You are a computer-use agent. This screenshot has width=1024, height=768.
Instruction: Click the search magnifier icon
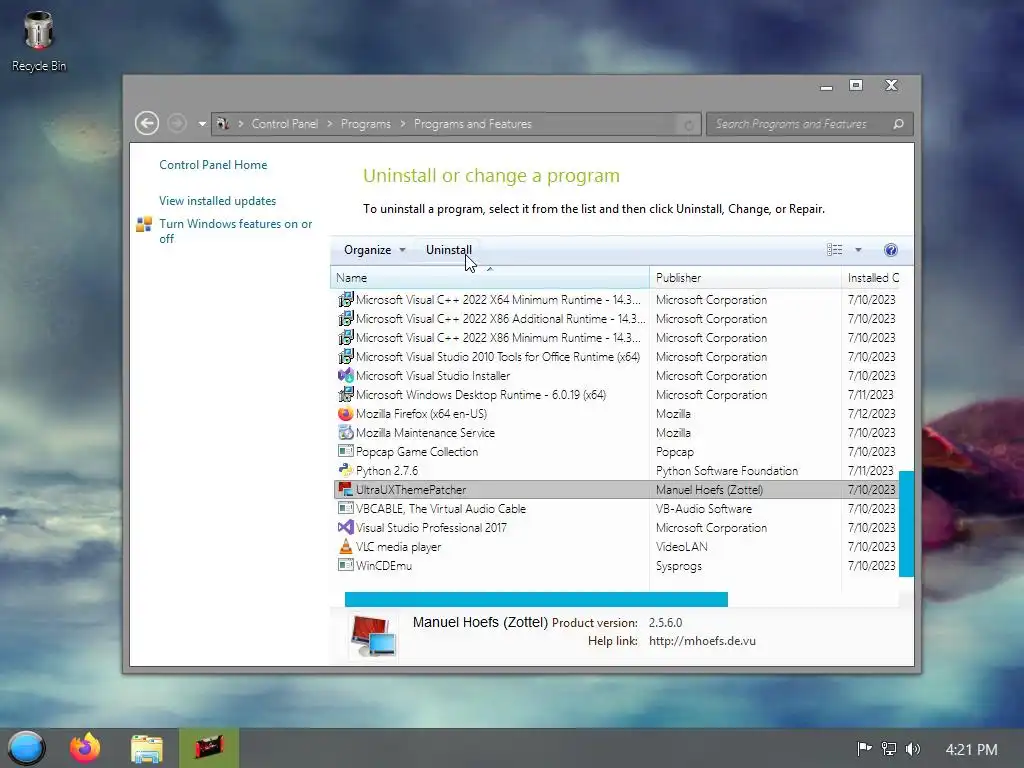pyautogui.click(x=899, y=124)
